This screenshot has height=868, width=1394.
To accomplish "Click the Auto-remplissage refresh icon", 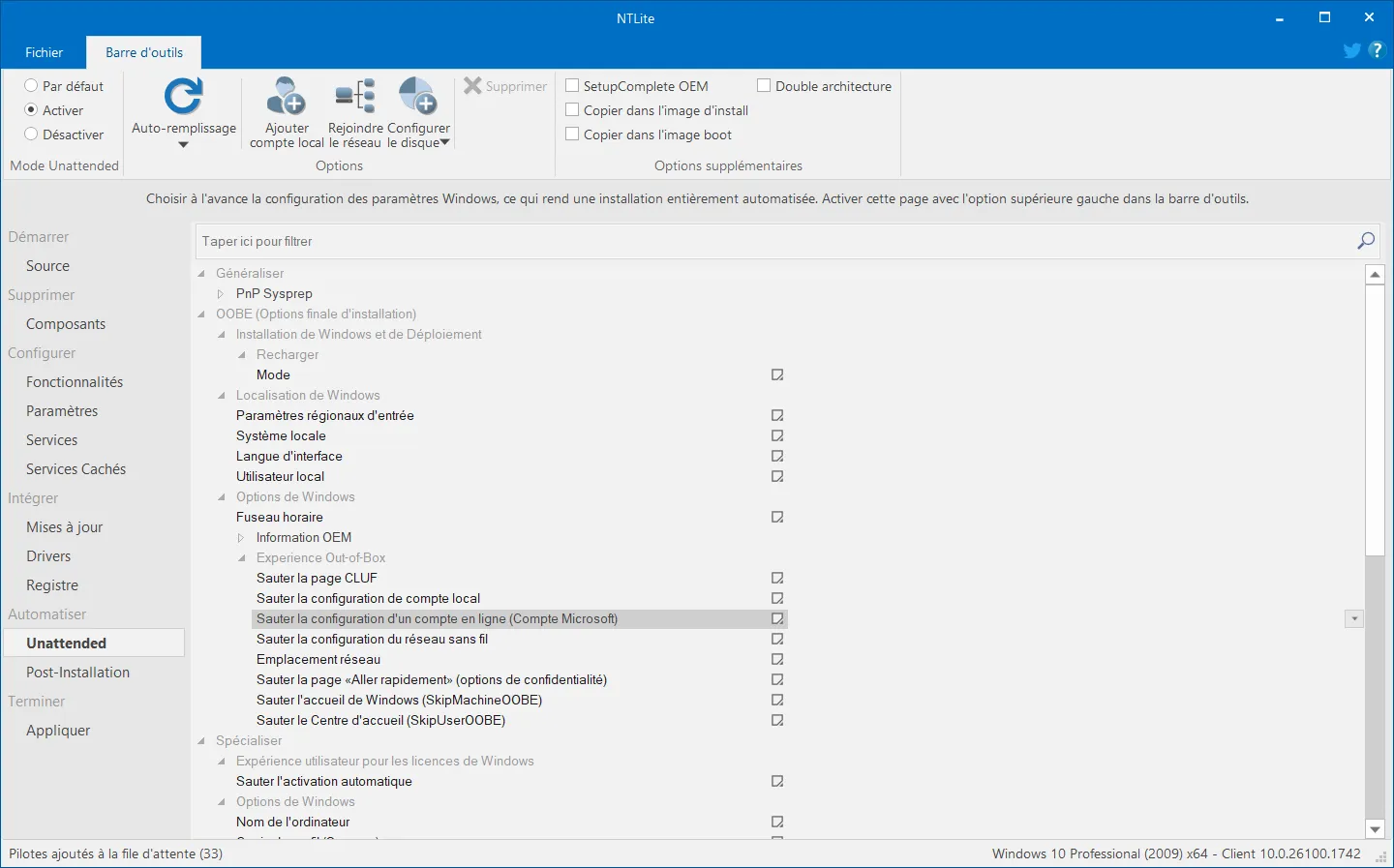I will click(183, 96).
